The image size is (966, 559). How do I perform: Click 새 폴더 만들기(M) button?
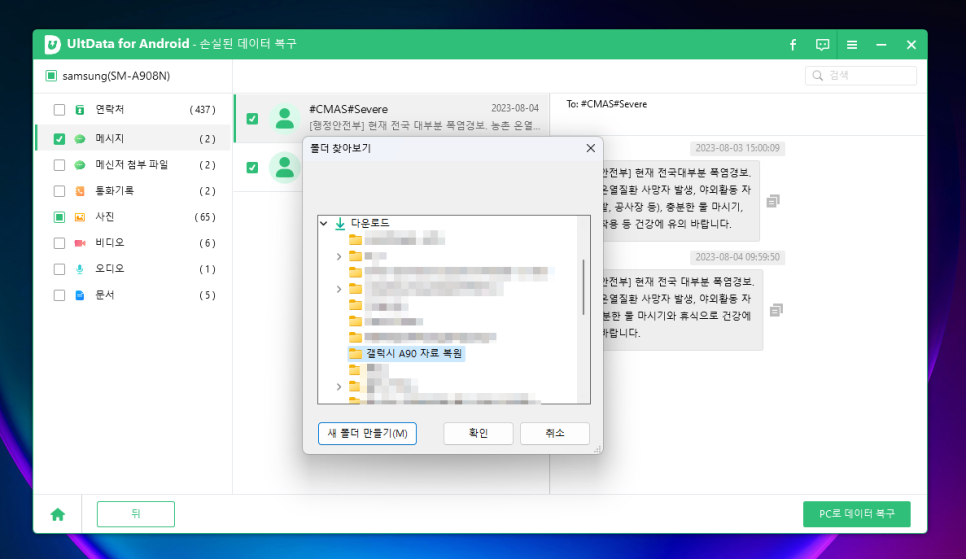click(x=367, y=433)
